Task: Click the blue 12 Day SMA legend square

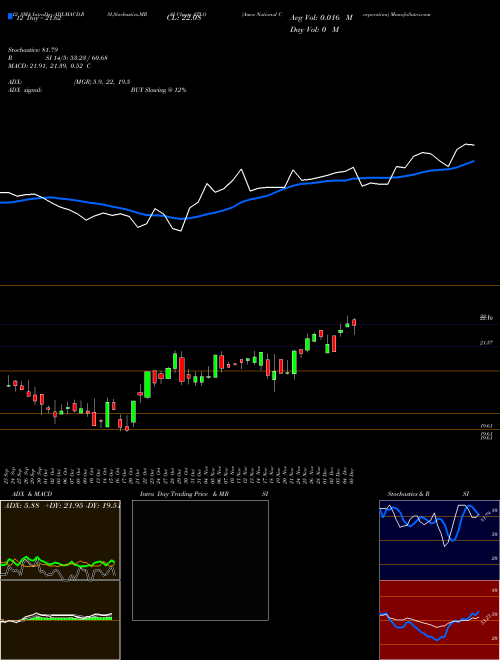Action: (x=10, y=16)
